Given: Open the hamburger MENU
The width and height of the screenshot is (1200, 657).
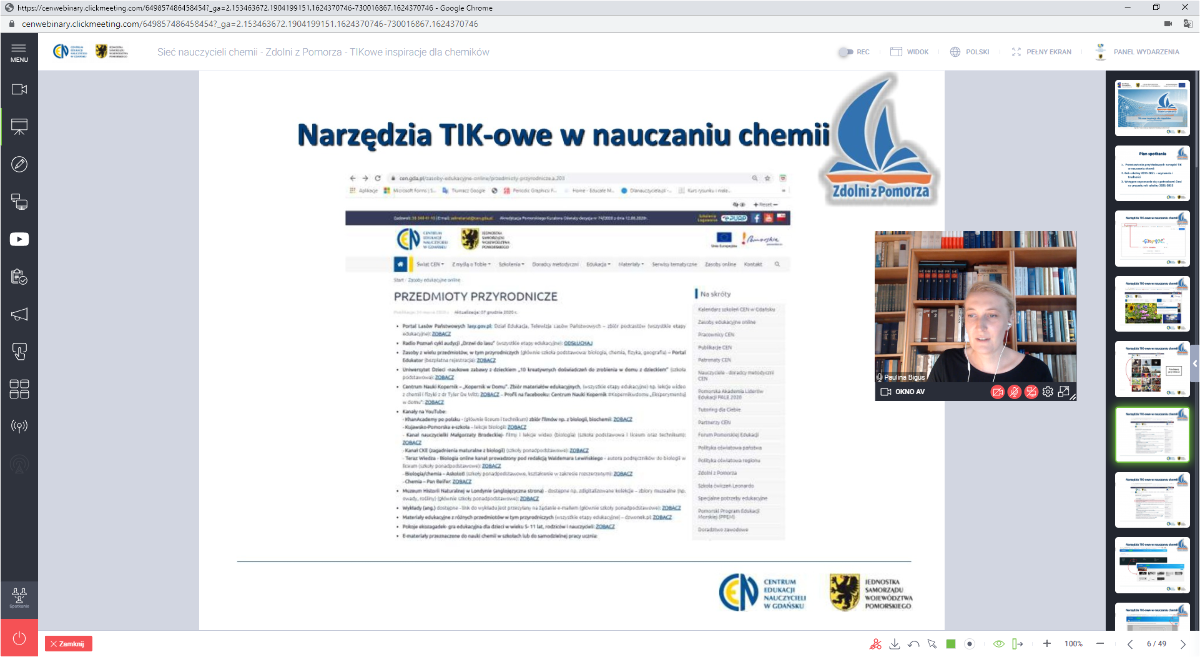Looking at the screenshot, I should pyautogui.click(x=19, y=51).
